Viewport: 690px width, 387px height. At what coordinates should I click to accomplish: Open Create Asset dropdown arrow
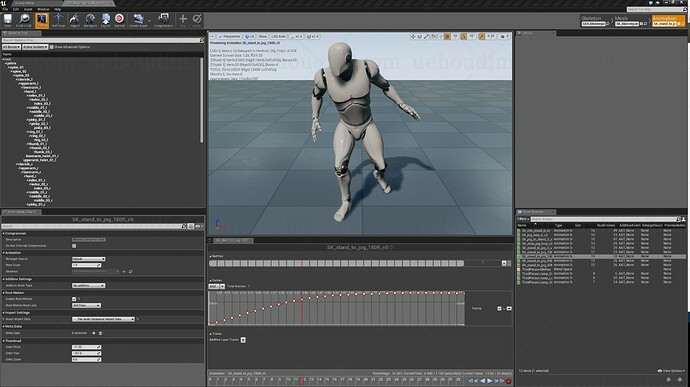point(150,20)
